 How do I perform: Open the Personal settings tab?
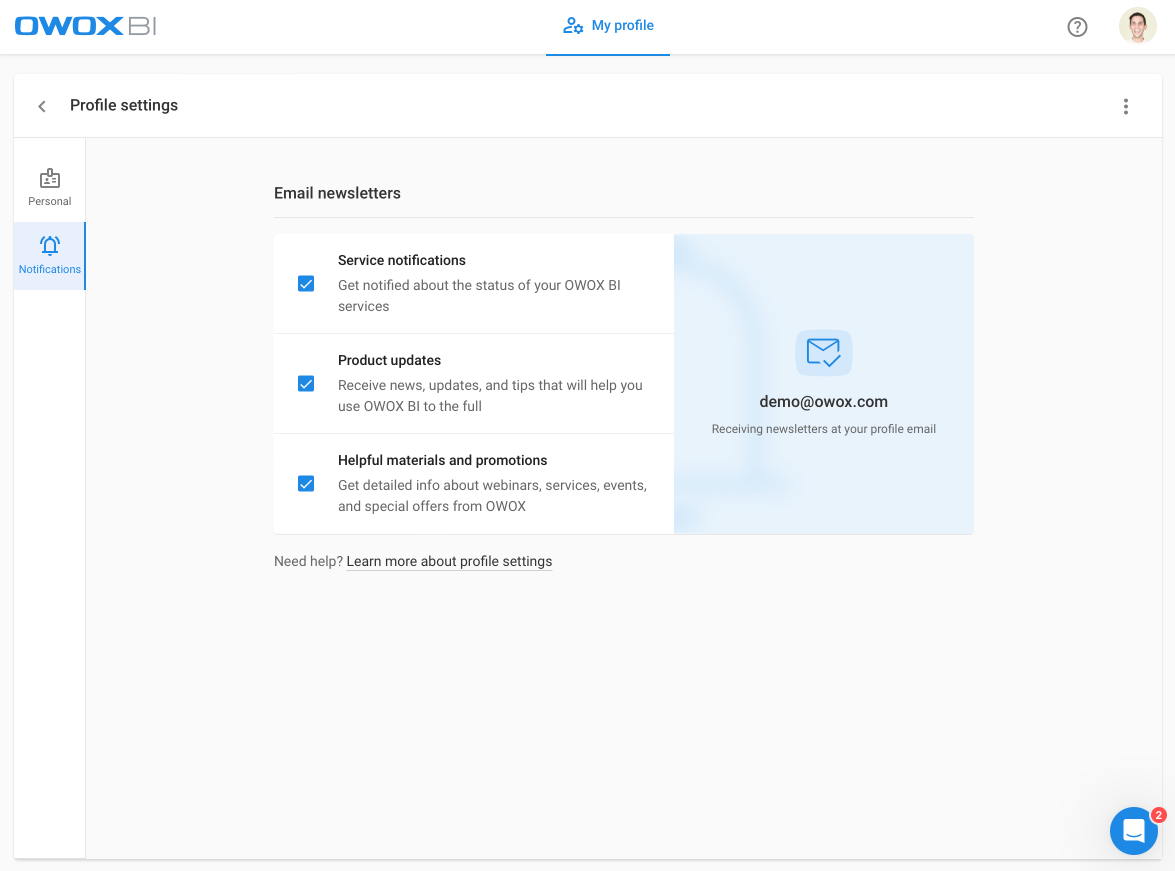click(49, 187)
